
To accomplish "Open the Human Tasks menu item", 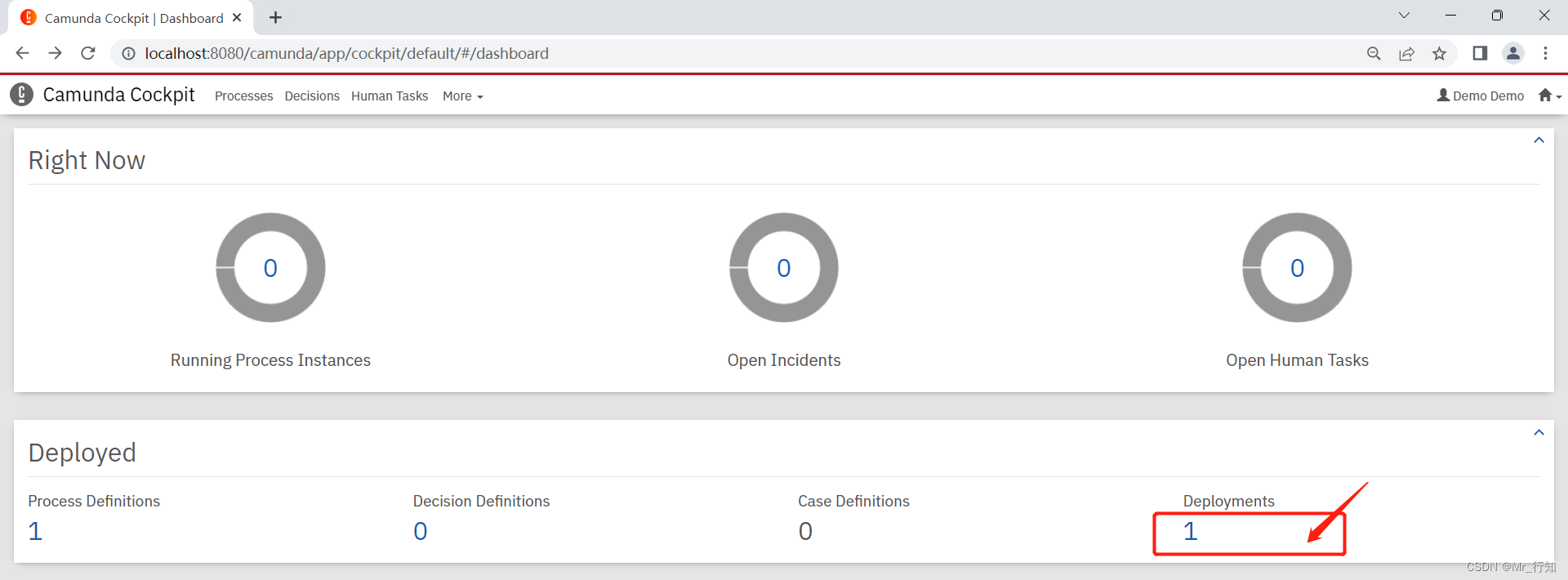I will pos(390,96).
